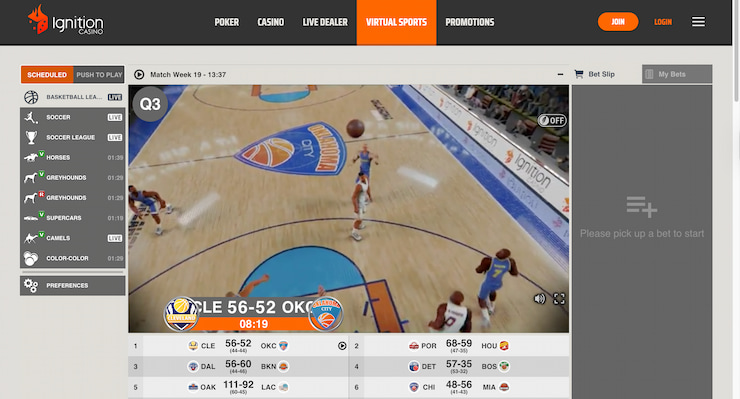Click the Match Week 19 play icon
Screen dimensions: 740x399
coord(139,74)
